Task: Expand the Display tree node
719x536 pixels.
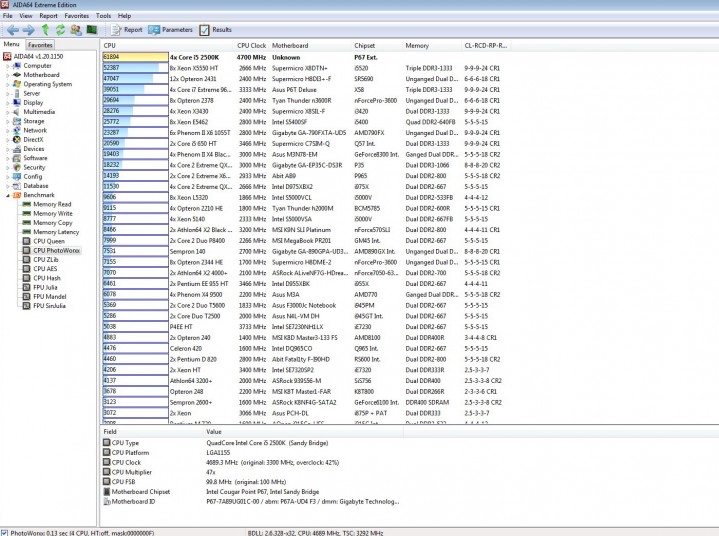Action: tap(7, 103)
